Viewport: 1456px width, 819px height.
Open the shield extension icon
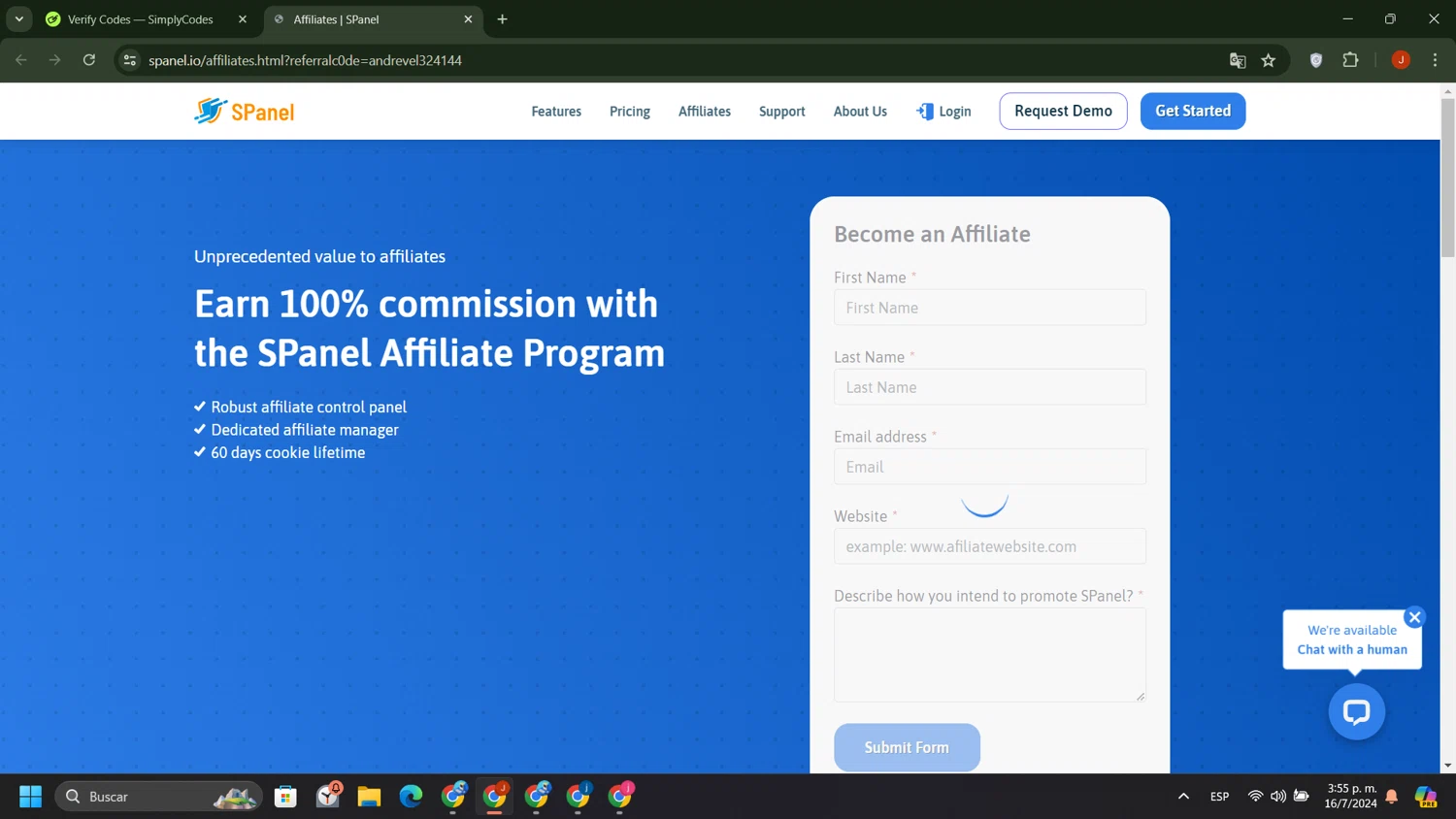click(x=1316, y=60)
